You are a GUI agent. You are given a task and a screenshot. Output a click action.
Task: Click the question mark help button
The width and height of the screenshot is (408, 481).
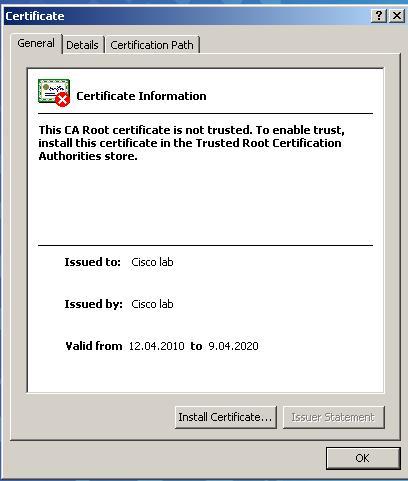pyautogui.click(x=379, y=16)
